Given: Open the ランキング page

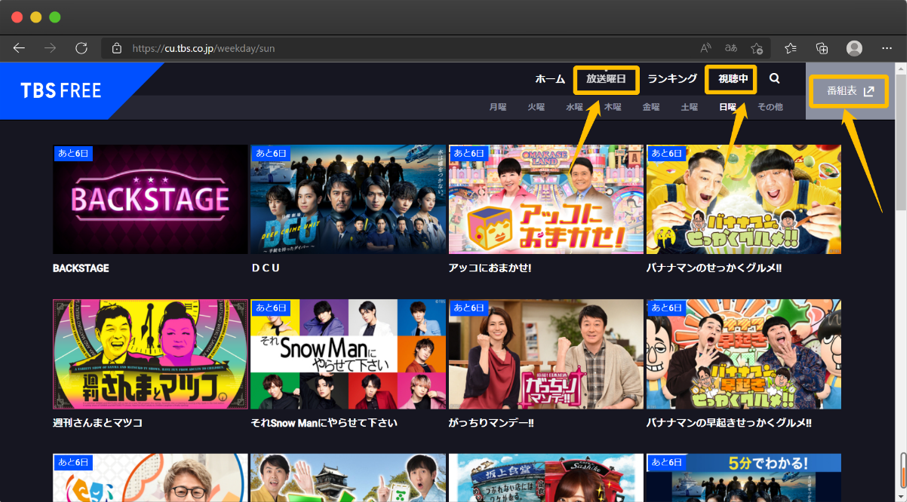Looking at the screenshot, I should coord(672,79).
